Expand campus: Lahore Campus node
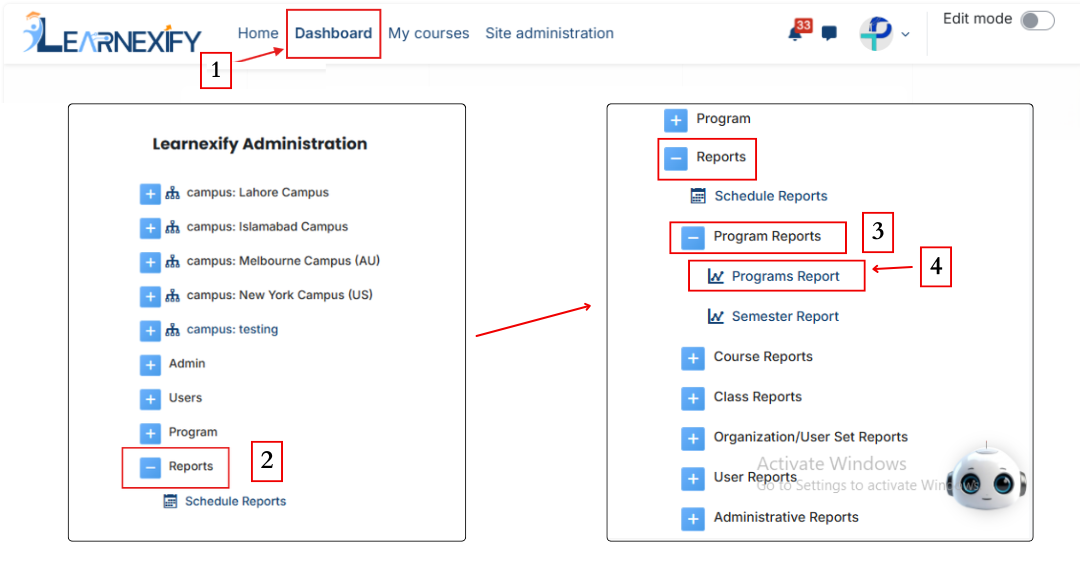Viewport: 1080px width, 566px height. point(150,193)
